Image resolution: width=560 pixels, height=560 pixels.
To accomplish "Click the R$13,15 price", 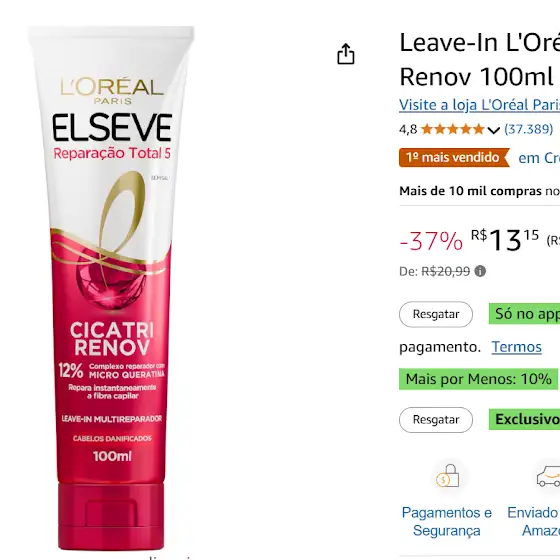I will [505, 240].
